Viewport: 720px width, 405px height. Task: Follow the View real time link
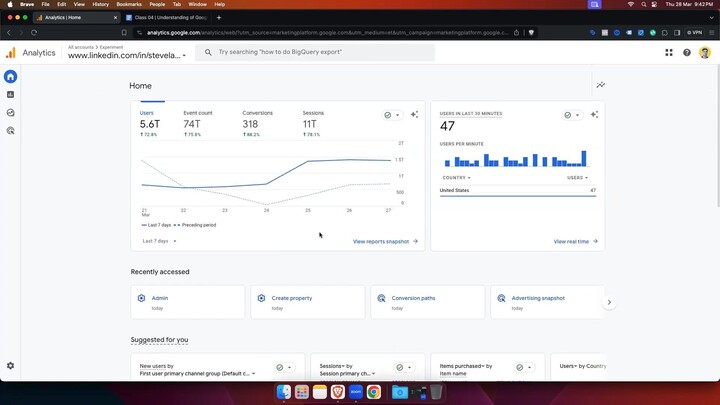(576, 242)
